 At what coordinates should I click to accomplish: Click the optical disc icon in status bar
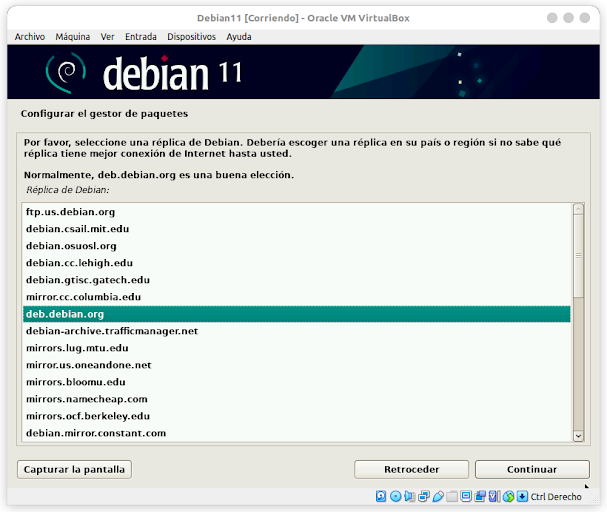(x=396, y=496)
